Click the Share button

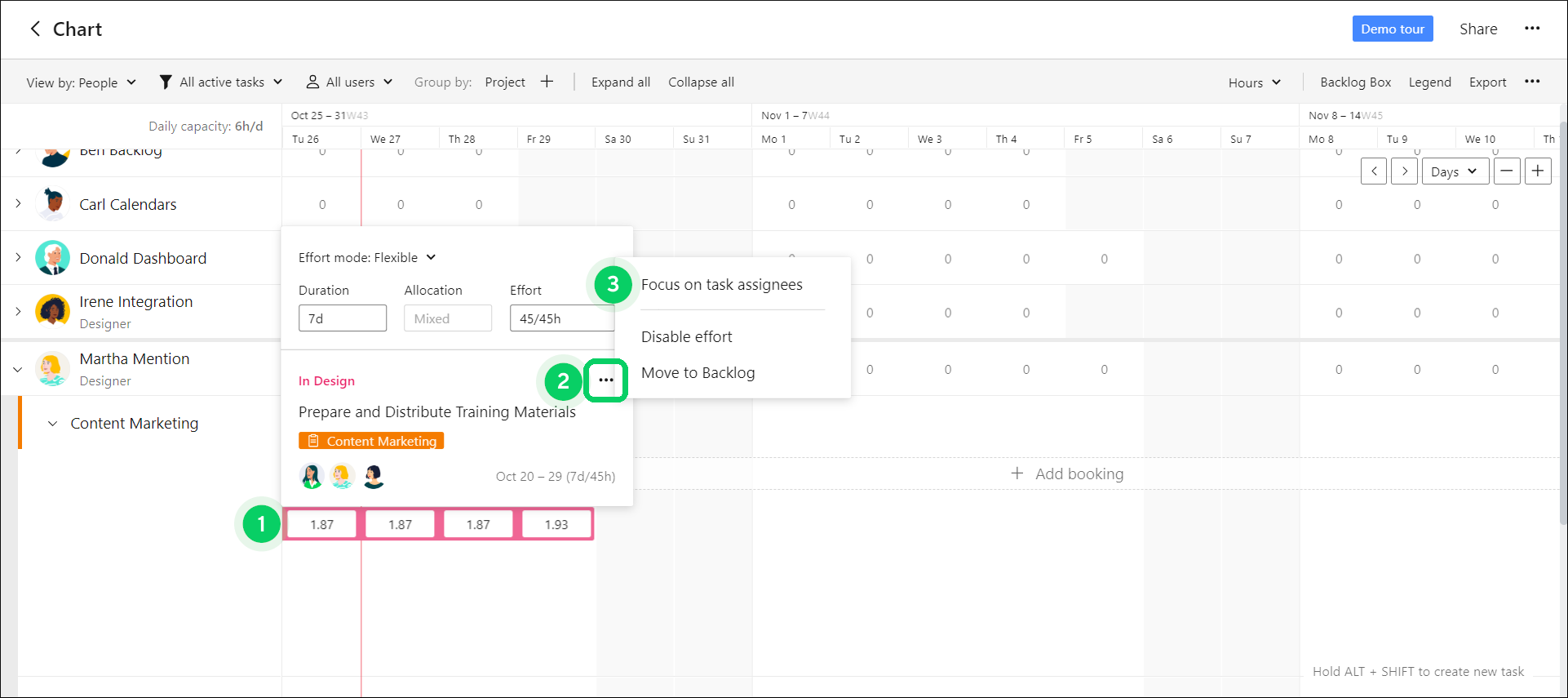coord(1478,29)
